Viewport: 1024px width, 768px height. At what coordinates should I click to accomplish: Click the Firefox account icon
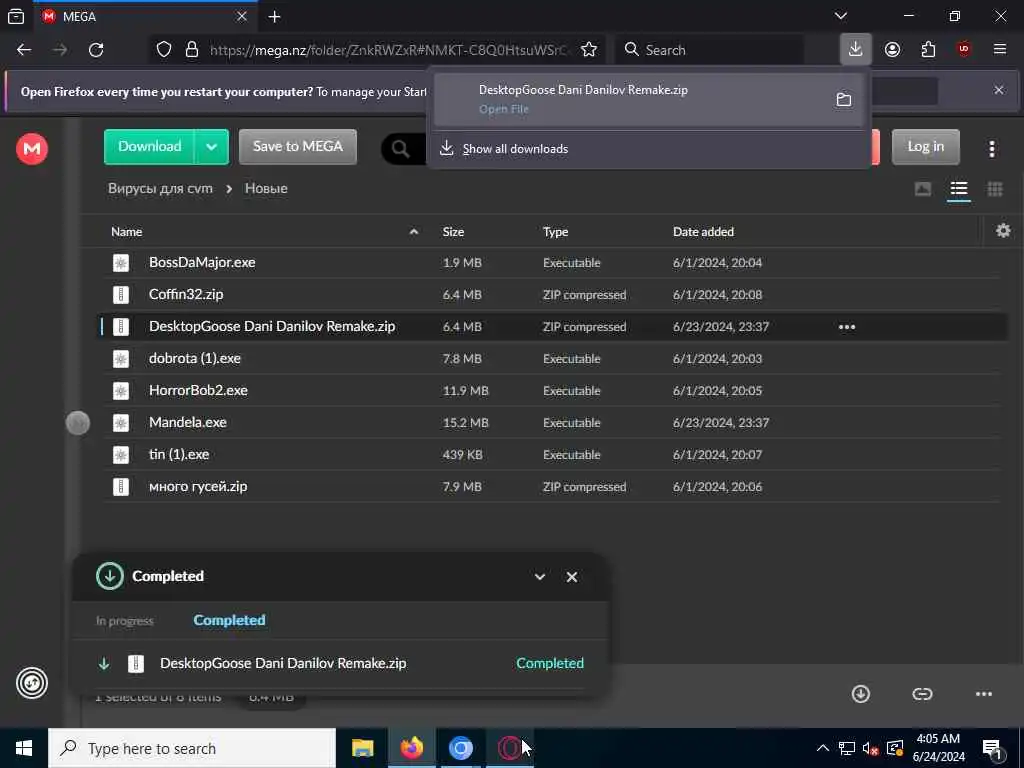point(892,50)
